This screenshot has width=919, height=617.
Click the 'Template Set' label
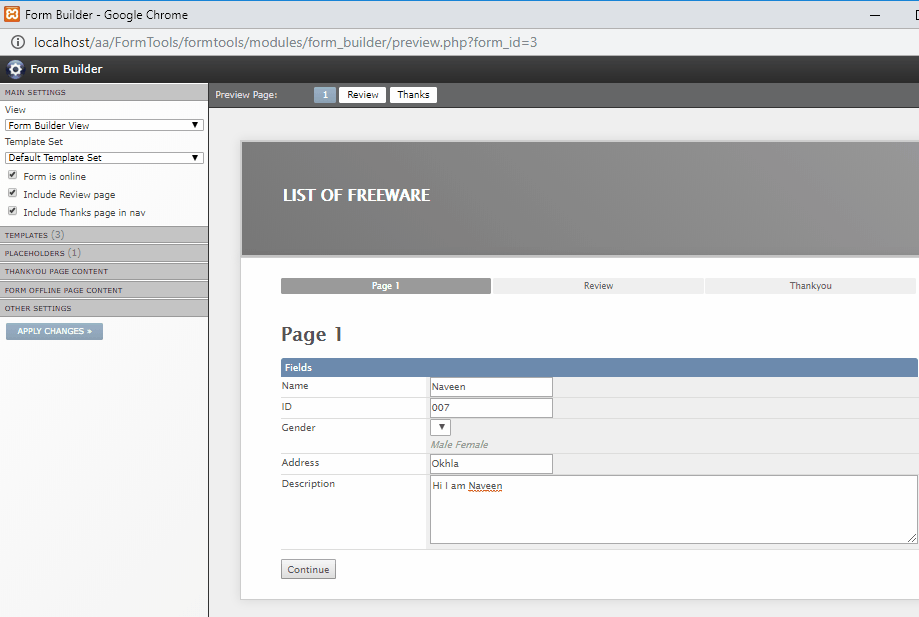(34, 142)
